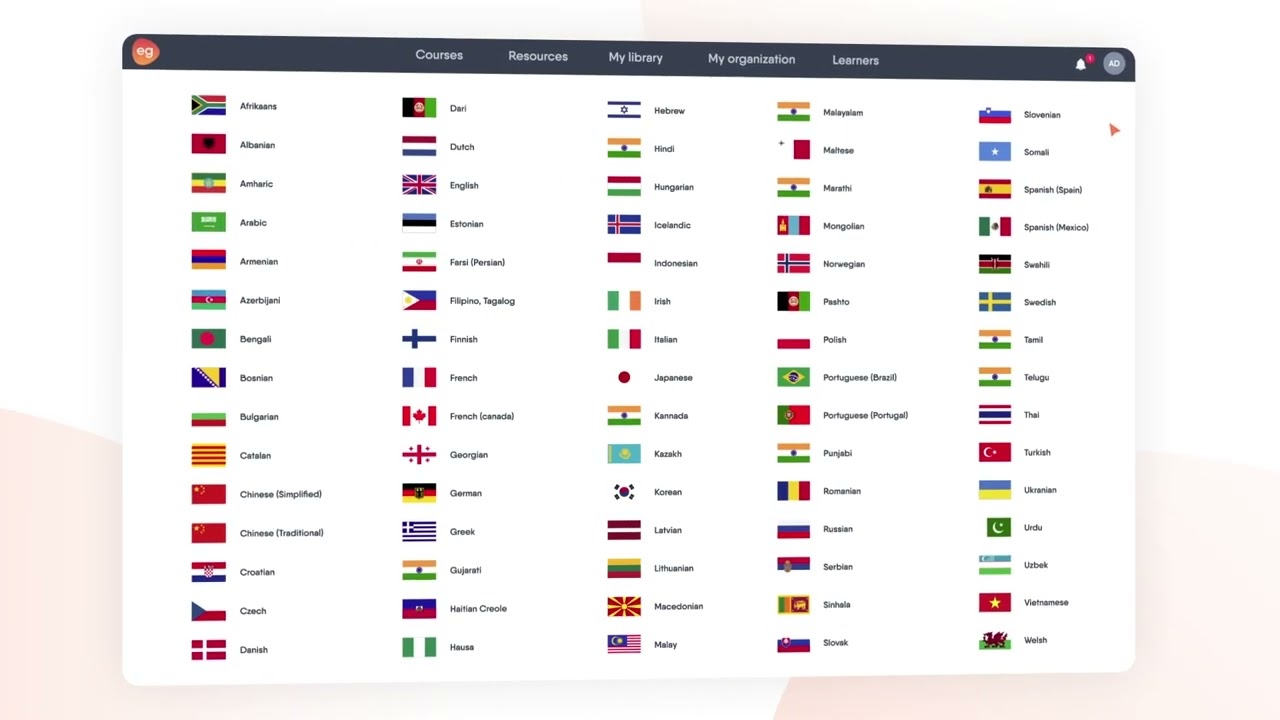Click the flag beside Portuguese (Brazil)
Viewport: 1280px width, 720px height.
pos(793,377)
